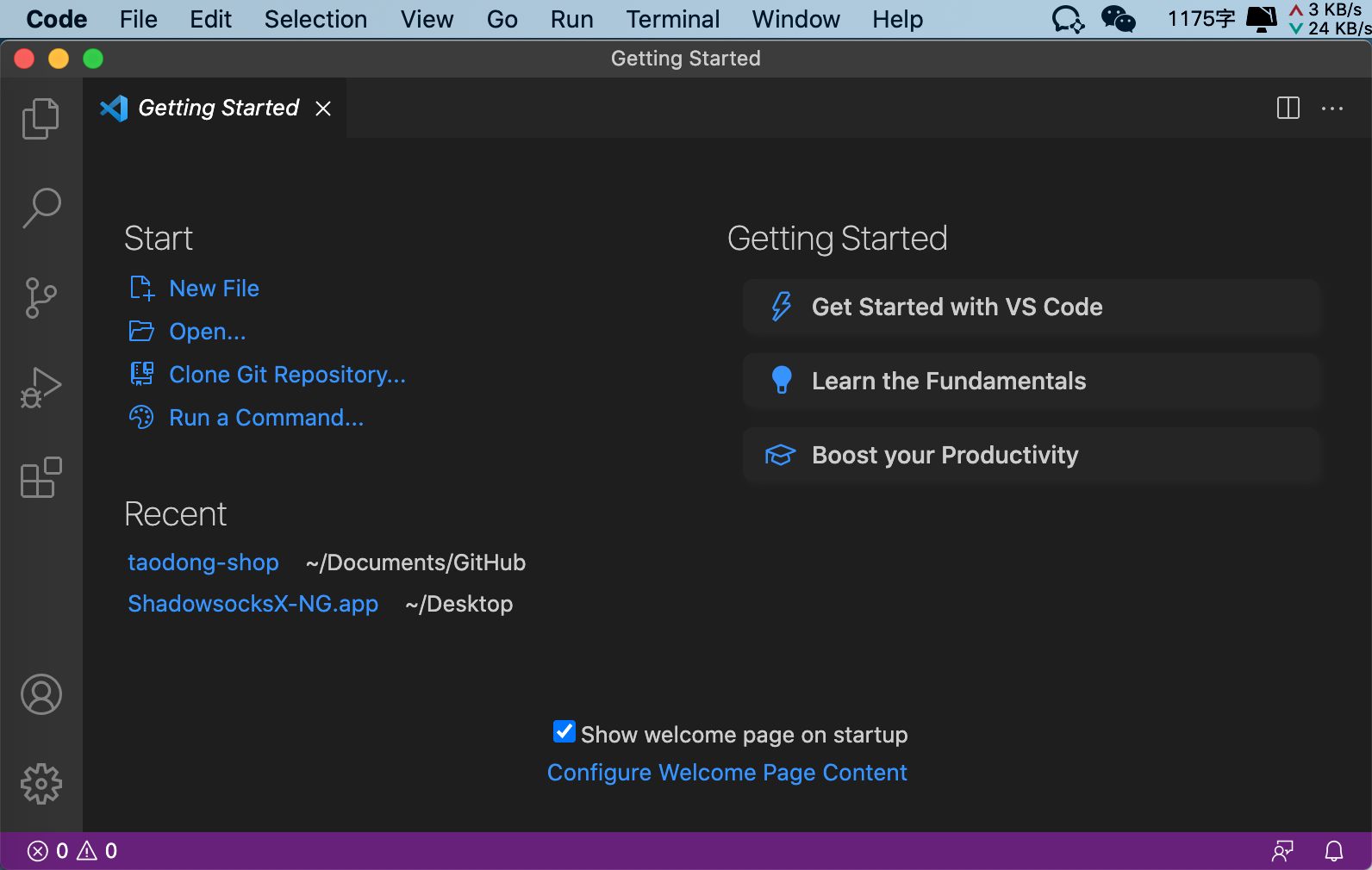Click the Run a Command palette icon
This screenshot has width=1372, height=870.
click(x=141, y=417)
